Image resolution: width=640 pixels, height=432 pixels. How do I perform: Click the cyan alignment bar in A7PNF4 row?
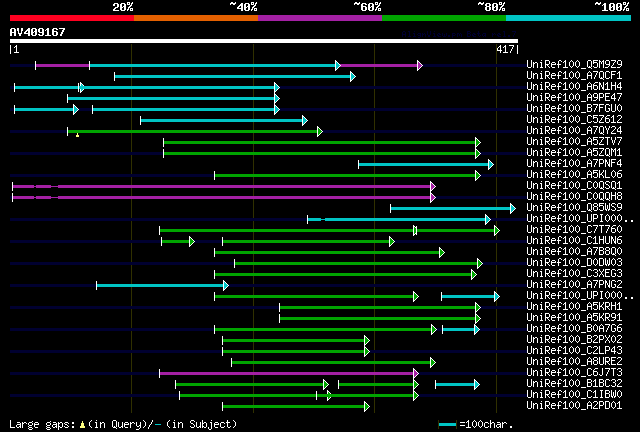[x=426, y=165]
